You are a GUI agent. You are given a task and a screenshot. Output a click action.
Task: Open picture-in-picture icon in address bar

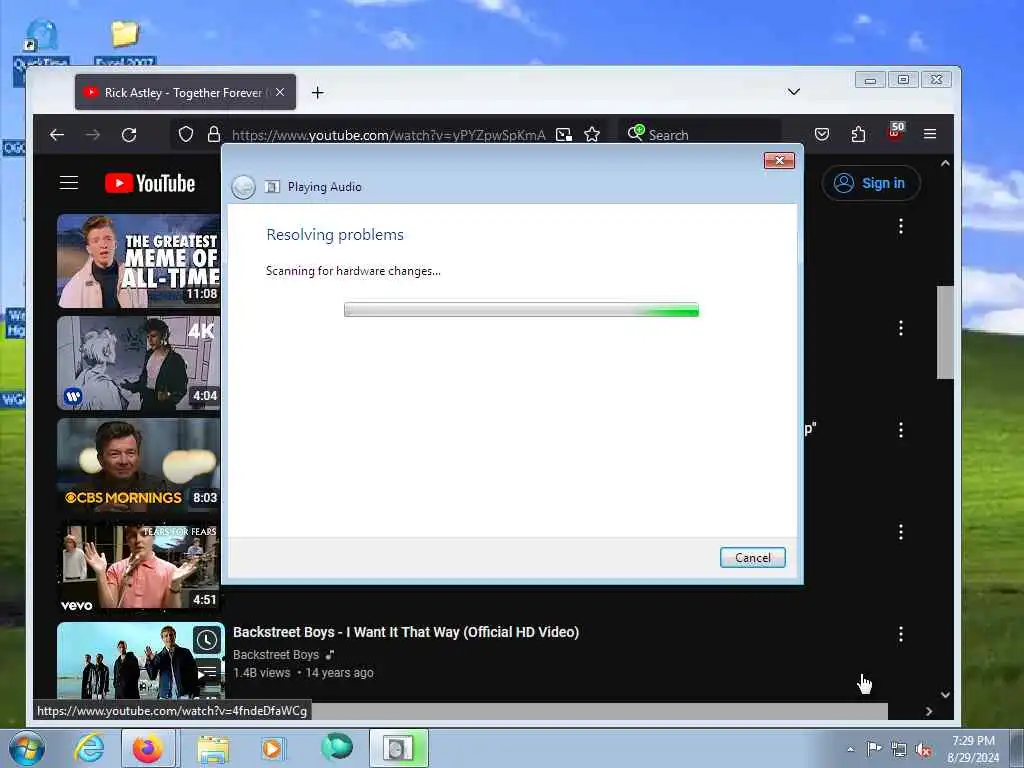[564, 135]
